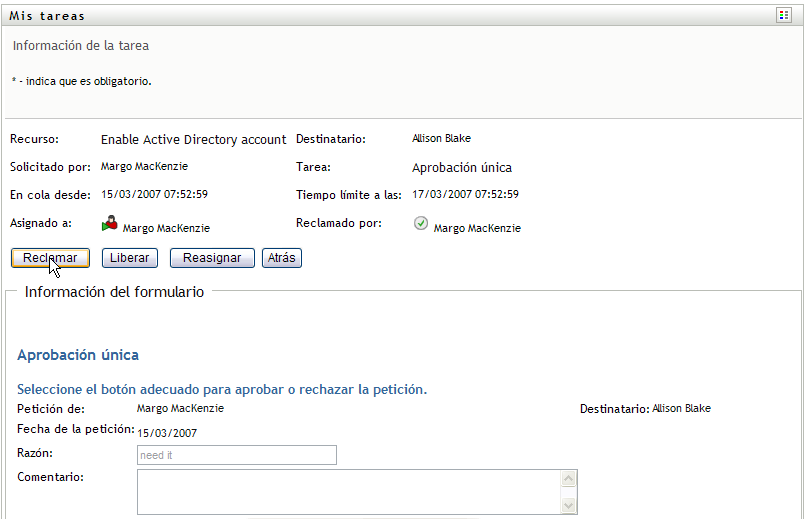This screenshot has height=519, width=805.
Task: Select the Enable Active Directory account resource text
Action: pos(193,140)
